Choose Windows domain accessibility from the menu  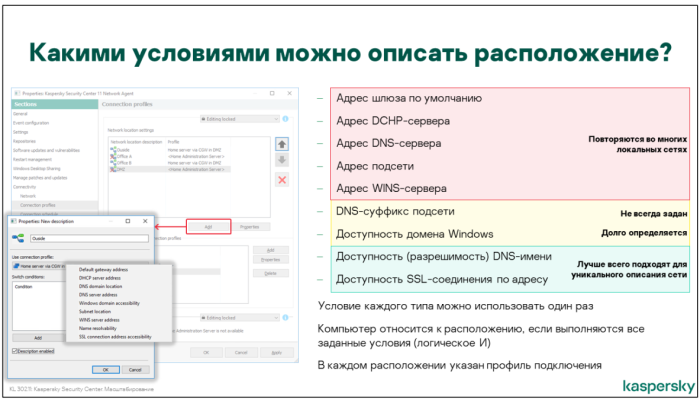coord(109,303)
